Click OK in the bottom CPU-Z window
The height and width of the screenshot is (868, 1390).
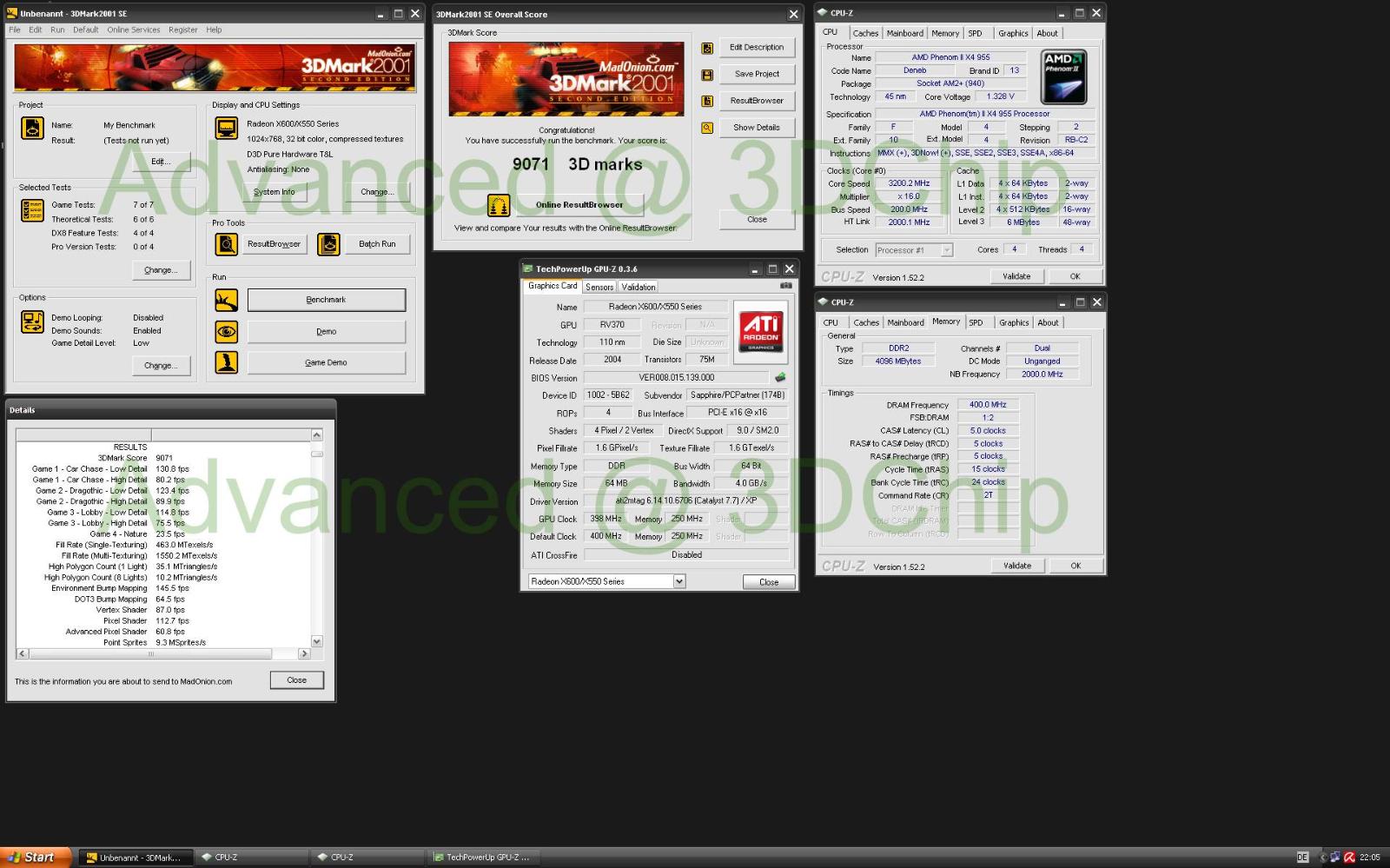[1076, 566]
